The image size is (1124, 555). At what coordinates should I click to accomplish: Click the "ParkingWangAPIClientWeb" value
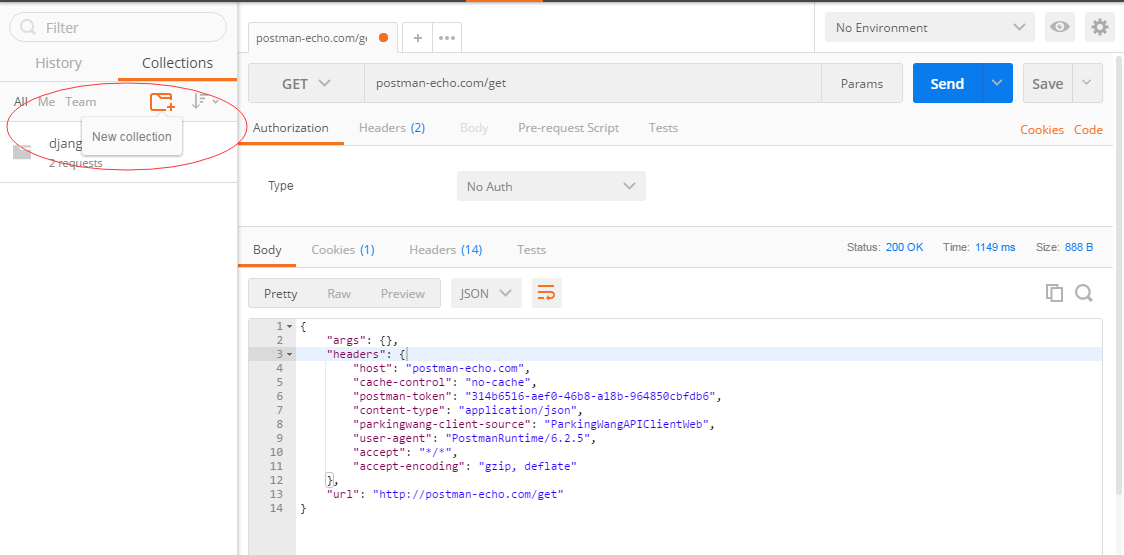626,424
